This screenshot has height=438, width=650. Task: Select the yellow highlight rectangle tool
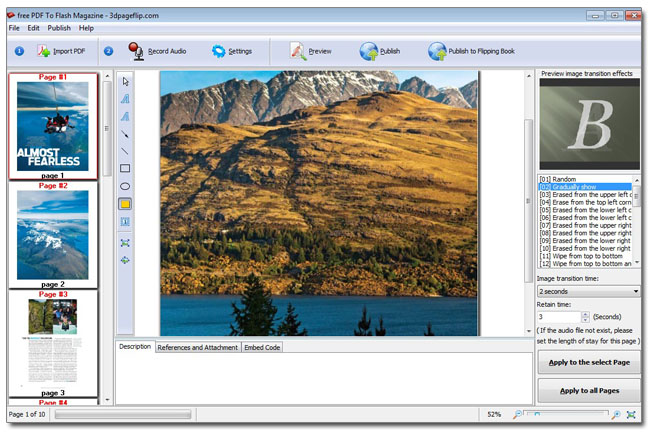[125, 204]
